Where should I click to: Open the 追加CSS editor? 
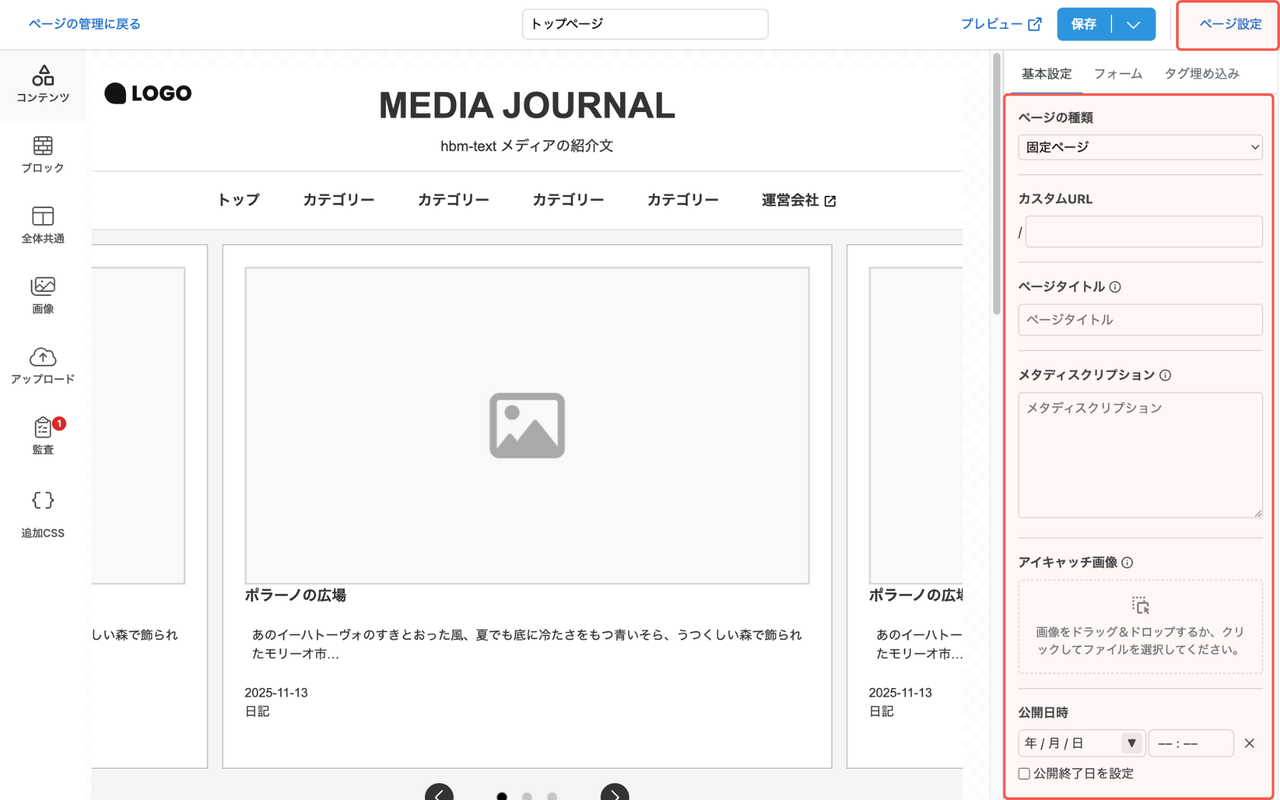[43, 510]
